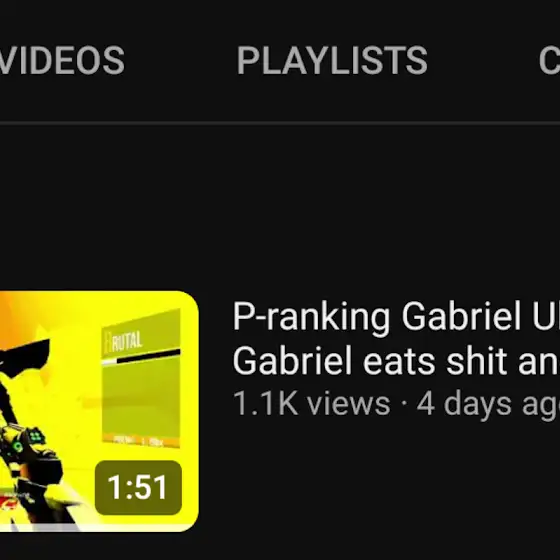Click the red mark at thumbnail's lower corner
This screenshot has height=560, width=560.
tap(6, 505)
